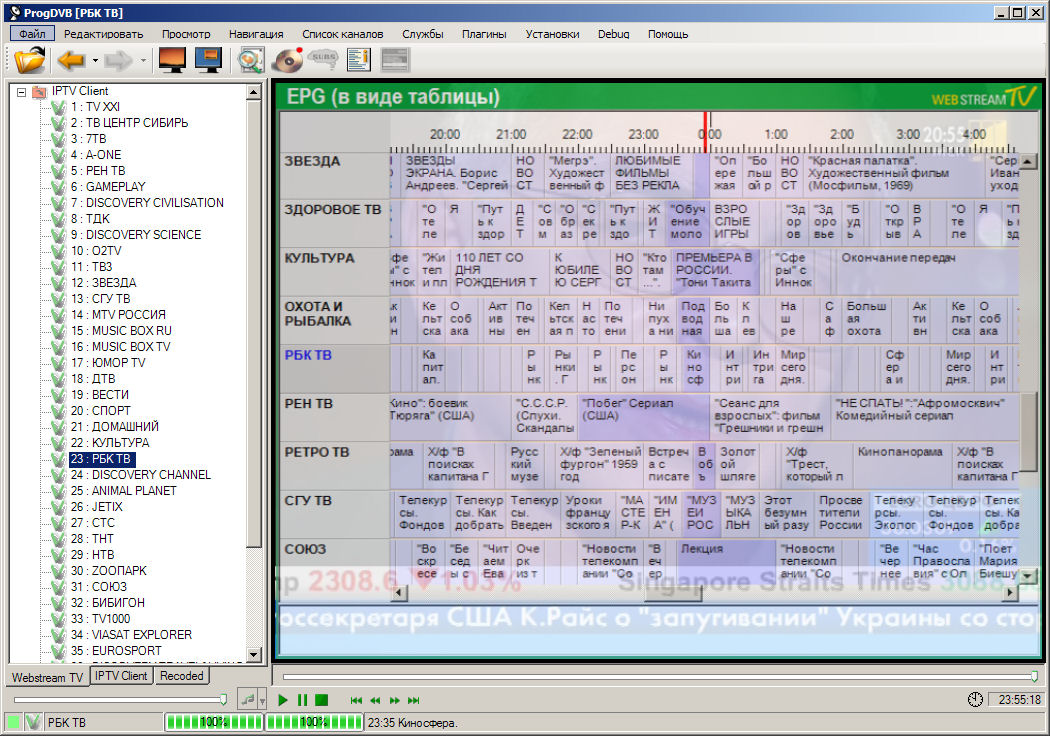This screenshot has height=736, width=1050.
Task: Click the black monitor toolbar icon
Action: pos(172,60)
